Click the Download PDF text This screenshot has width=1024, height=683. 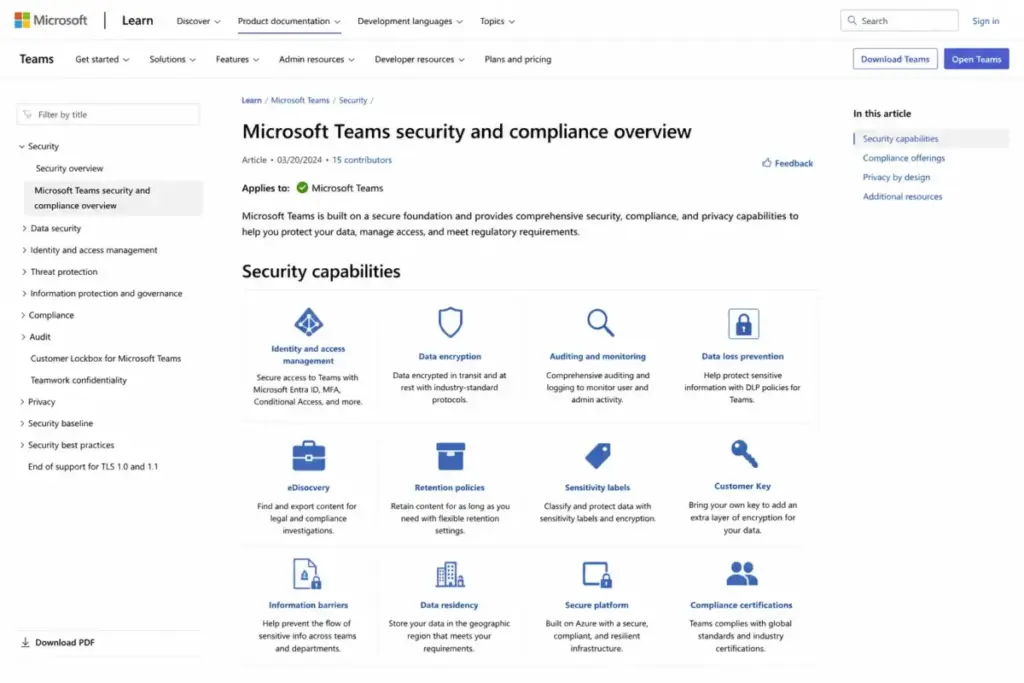coord(65,642)
